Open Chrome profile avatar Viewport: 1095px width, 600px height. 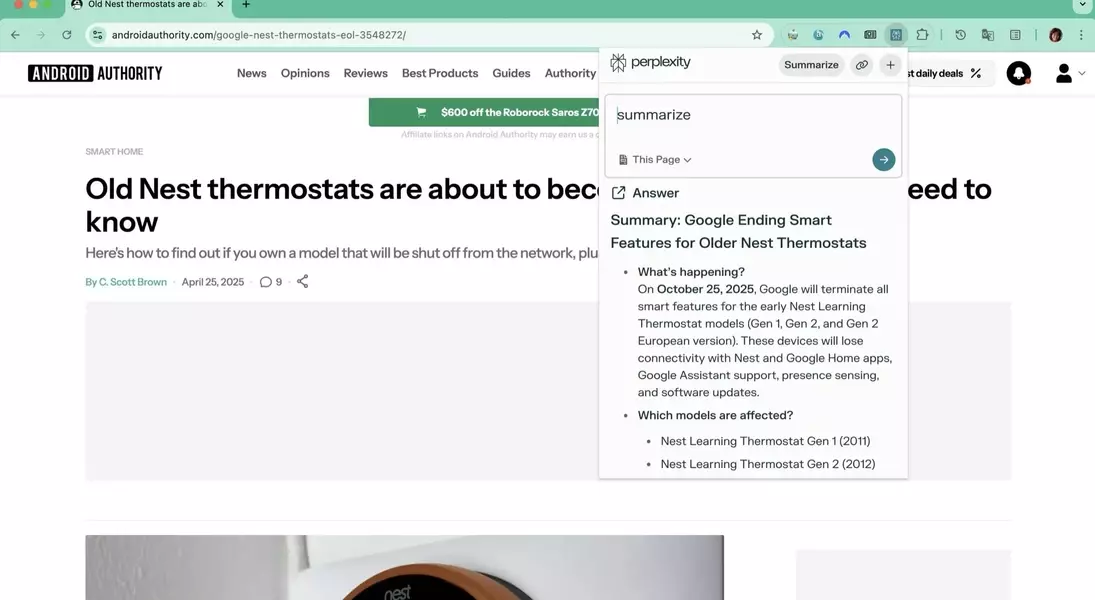1055,34
